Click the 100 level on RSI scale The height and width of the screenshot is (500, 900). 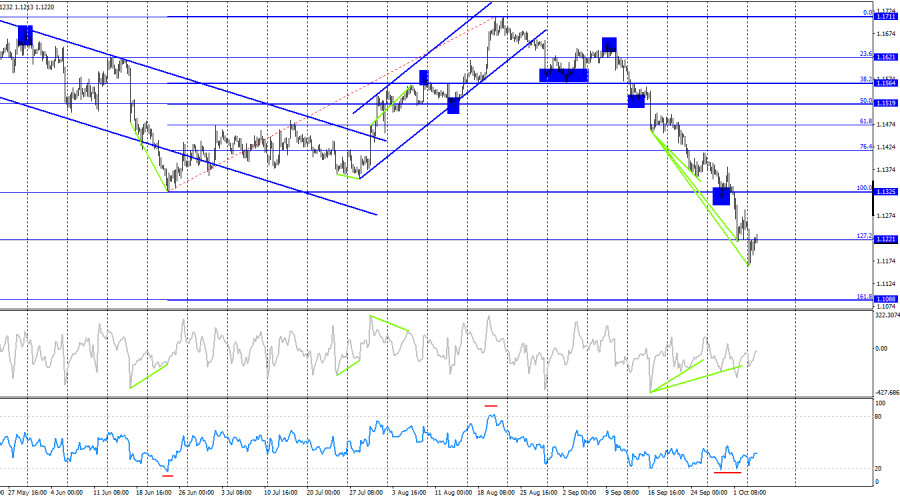click(880, 404)
